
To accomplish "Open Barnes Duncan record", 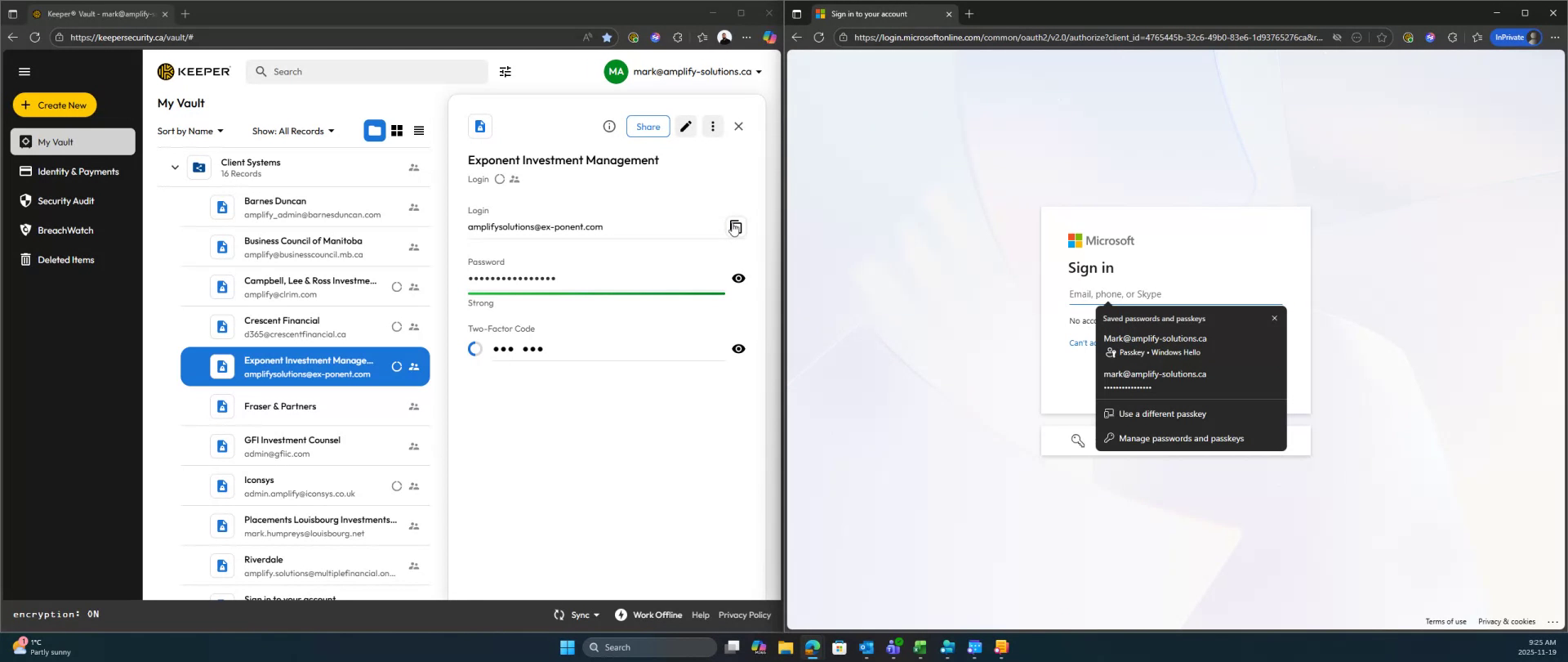I will pos(305,208).
